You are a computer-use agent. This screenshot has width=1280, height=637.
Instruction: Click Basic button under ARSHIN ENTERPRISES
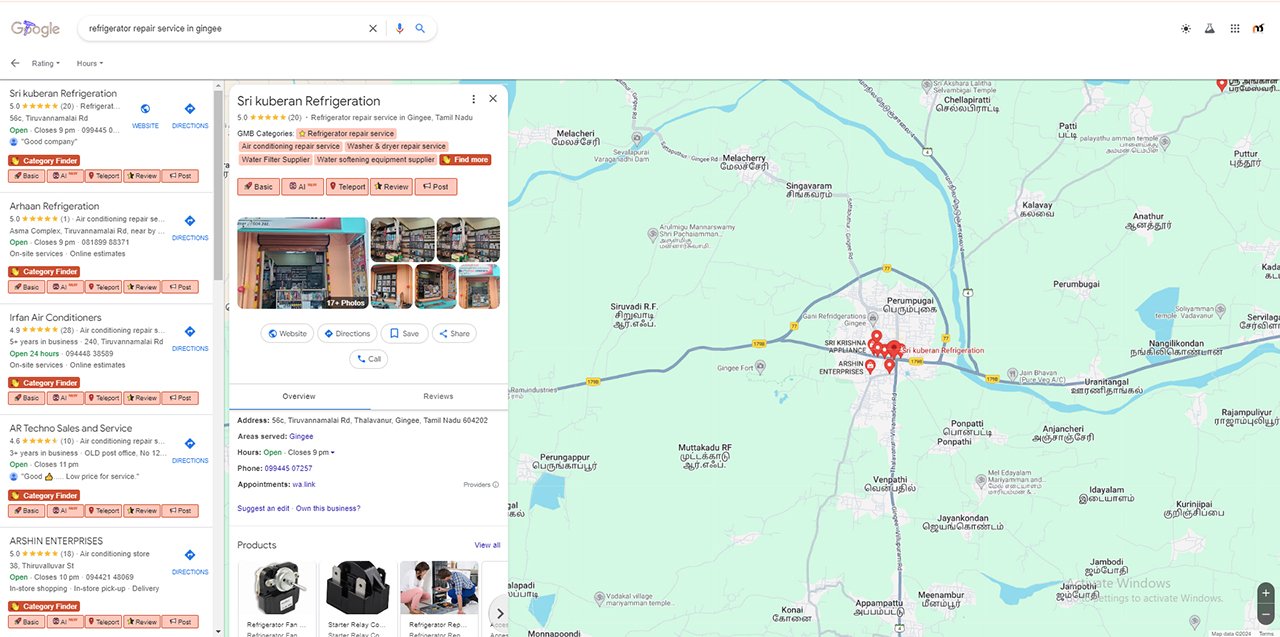(26, 622)
